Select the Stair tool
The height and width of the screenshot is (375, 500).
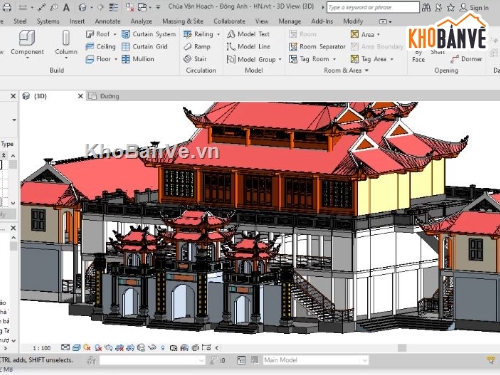tap(195, 59)
